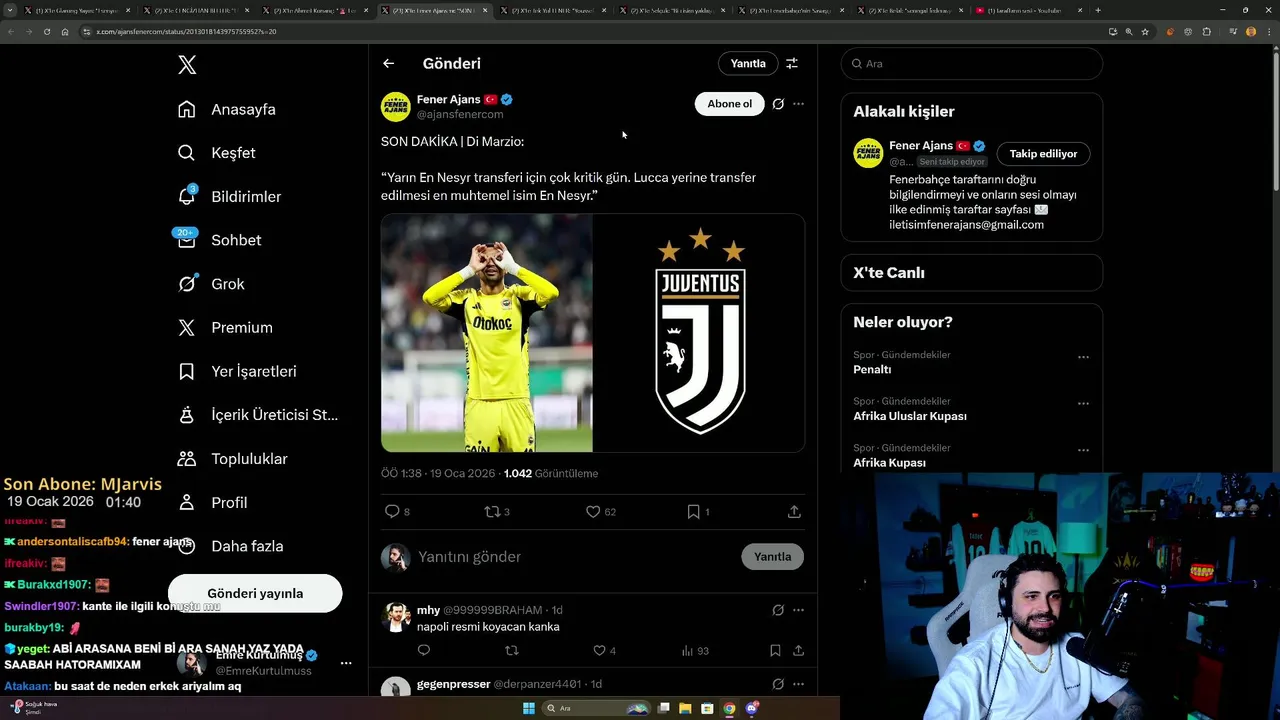Open the Juventus logo image
Screen dimensions: 1280x720
(699, 333)
